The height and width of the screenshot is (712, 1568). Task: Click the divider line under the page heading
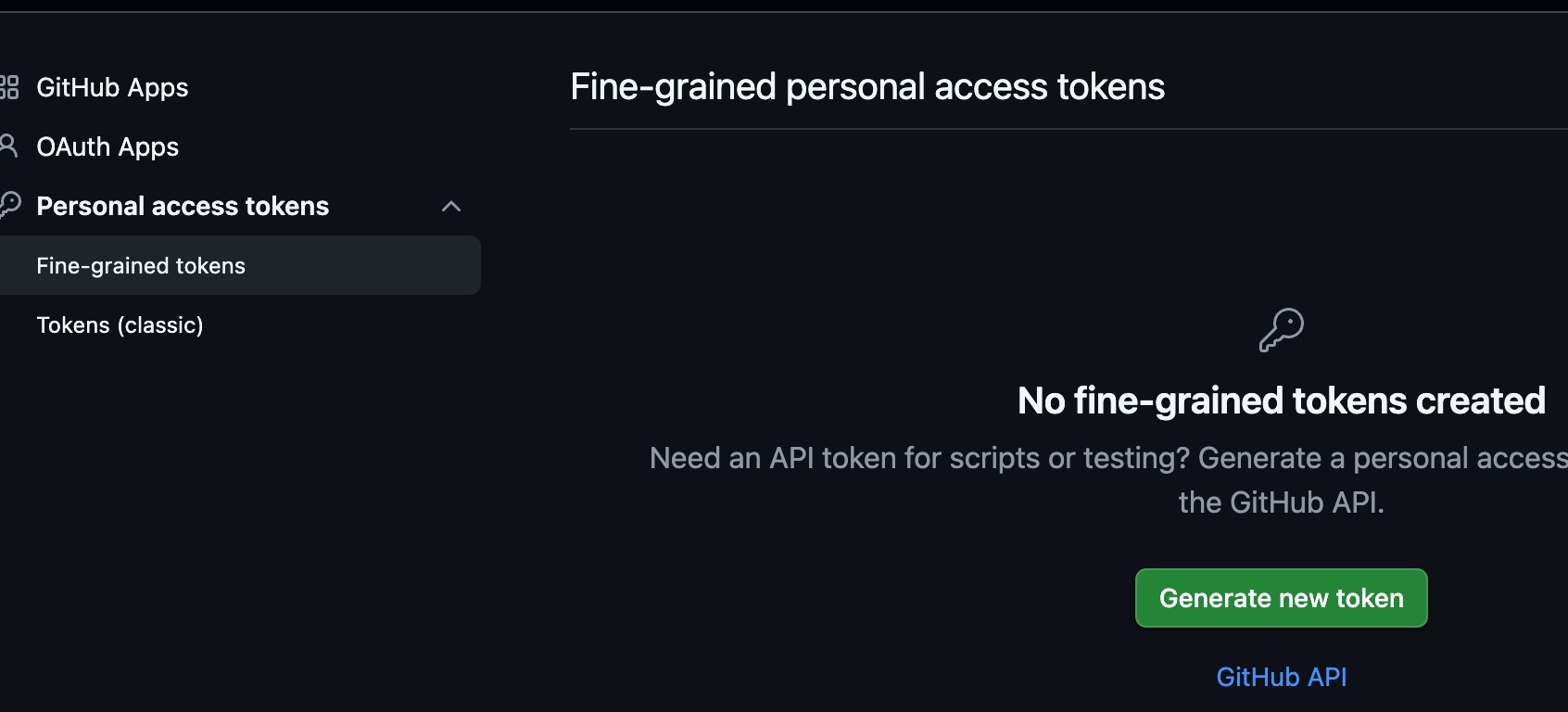click(1066, 129)
